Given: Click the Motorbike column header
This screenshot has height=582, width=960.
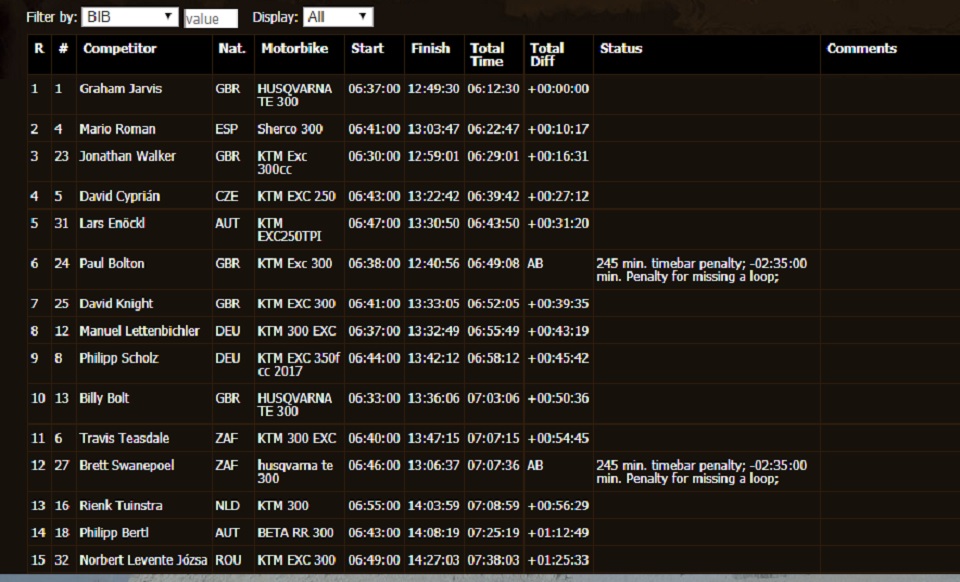Looking at the screenshot, I should (x=292, y=48).
